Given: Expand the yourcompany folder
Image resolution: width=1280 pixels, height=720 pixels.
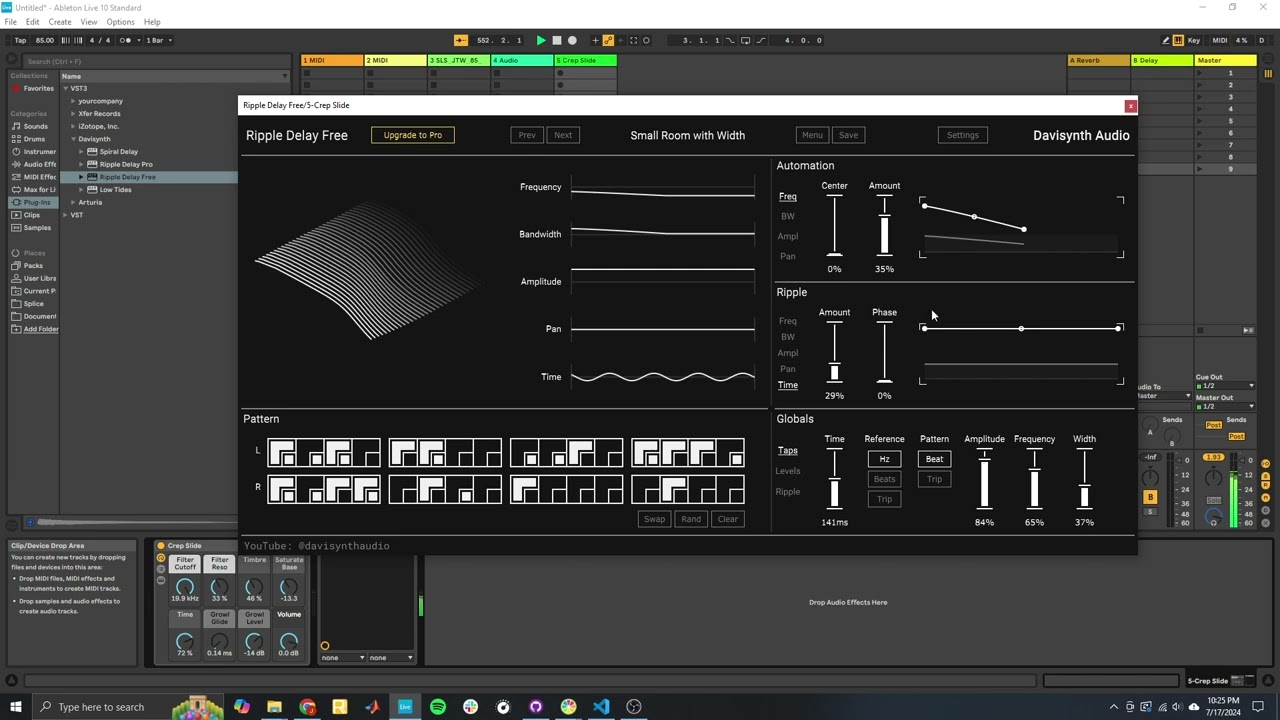Looking at the screenshot, I should pyautogui.click(x=73, y=101).
